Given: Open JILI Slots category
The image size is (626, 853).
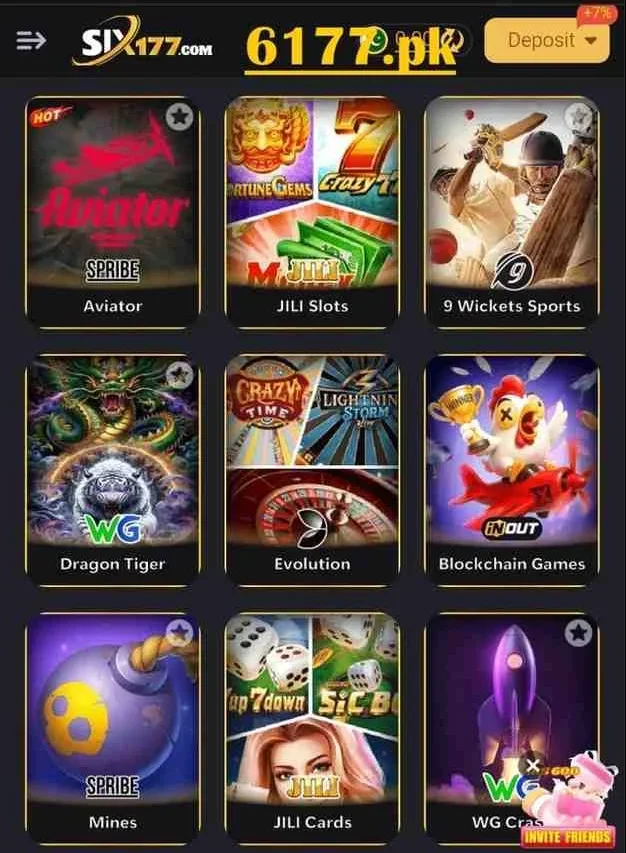Looking at the screenshot, I should click(x=312, y=213).
